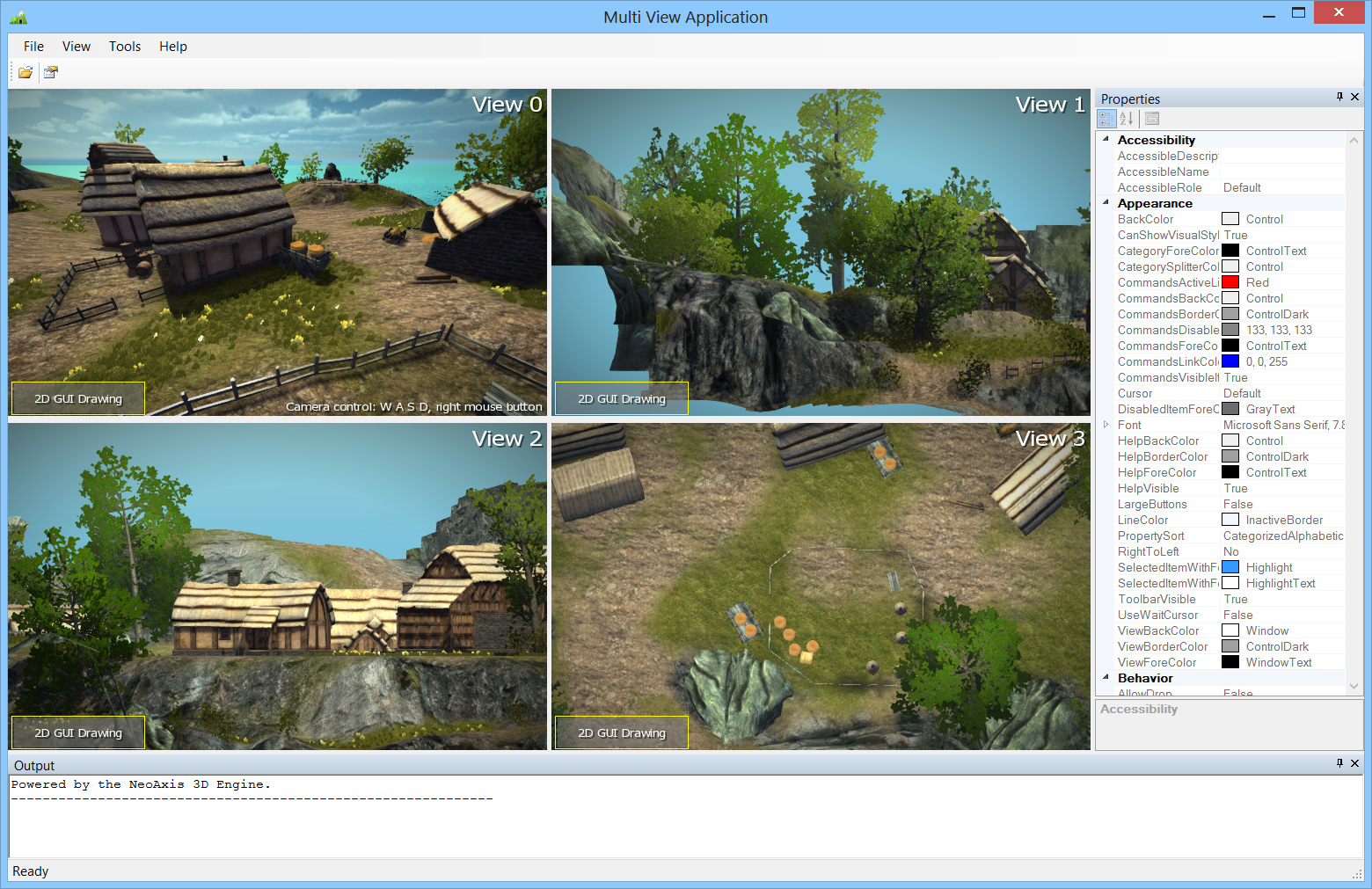Click the open folder toolbar icon

(x=26, y=72)
